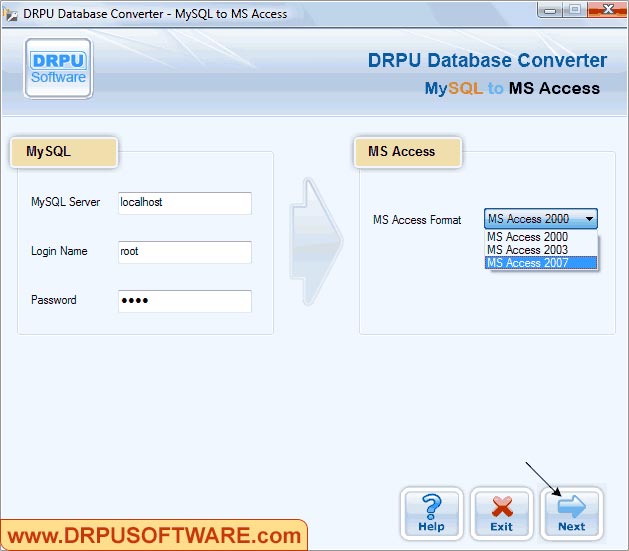Expand the MS Access Format dropdown
Screen dimensions: 629x551
(x=541, y=219)
